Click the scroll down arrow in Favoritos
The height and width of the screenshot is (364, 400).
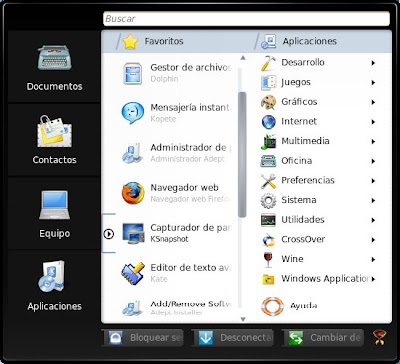click(x=243, y=319)
